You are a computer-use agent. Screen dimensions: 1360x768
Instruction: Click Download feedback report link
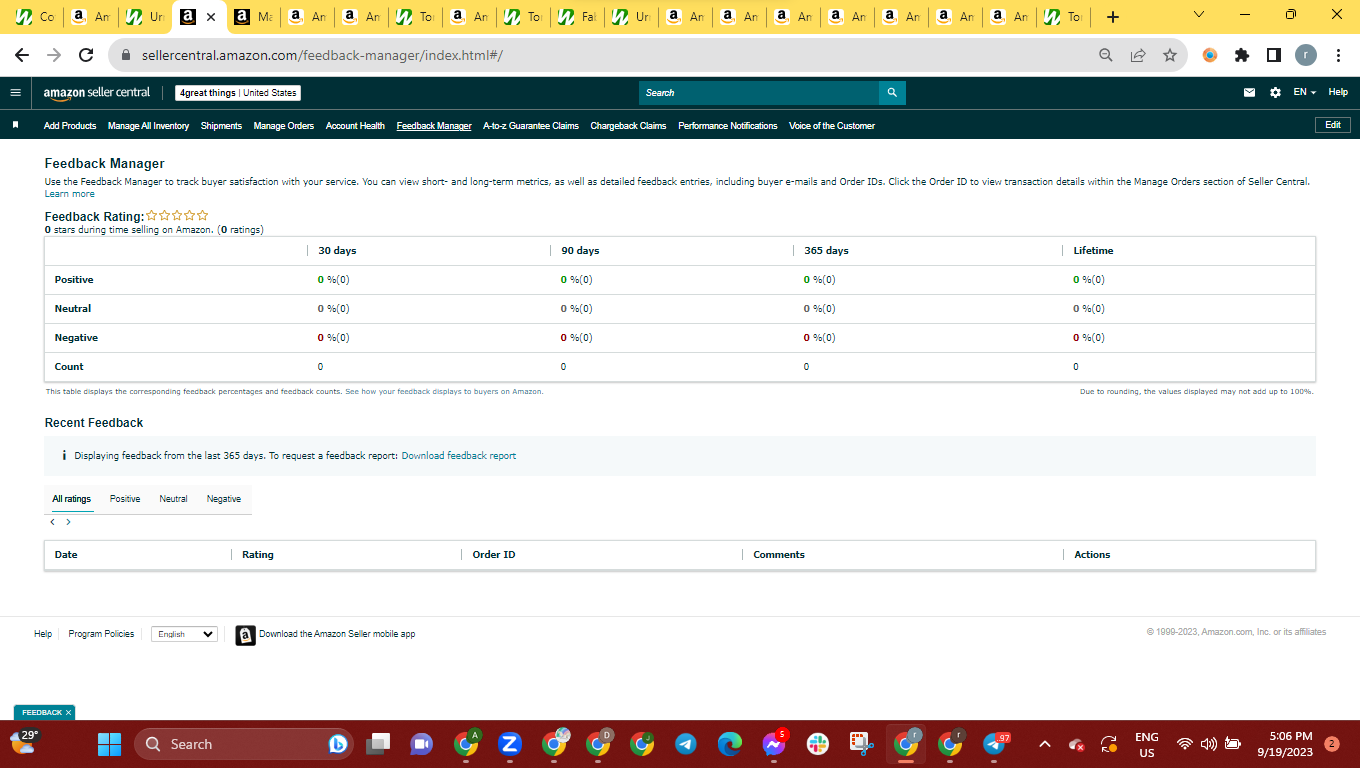459,456
